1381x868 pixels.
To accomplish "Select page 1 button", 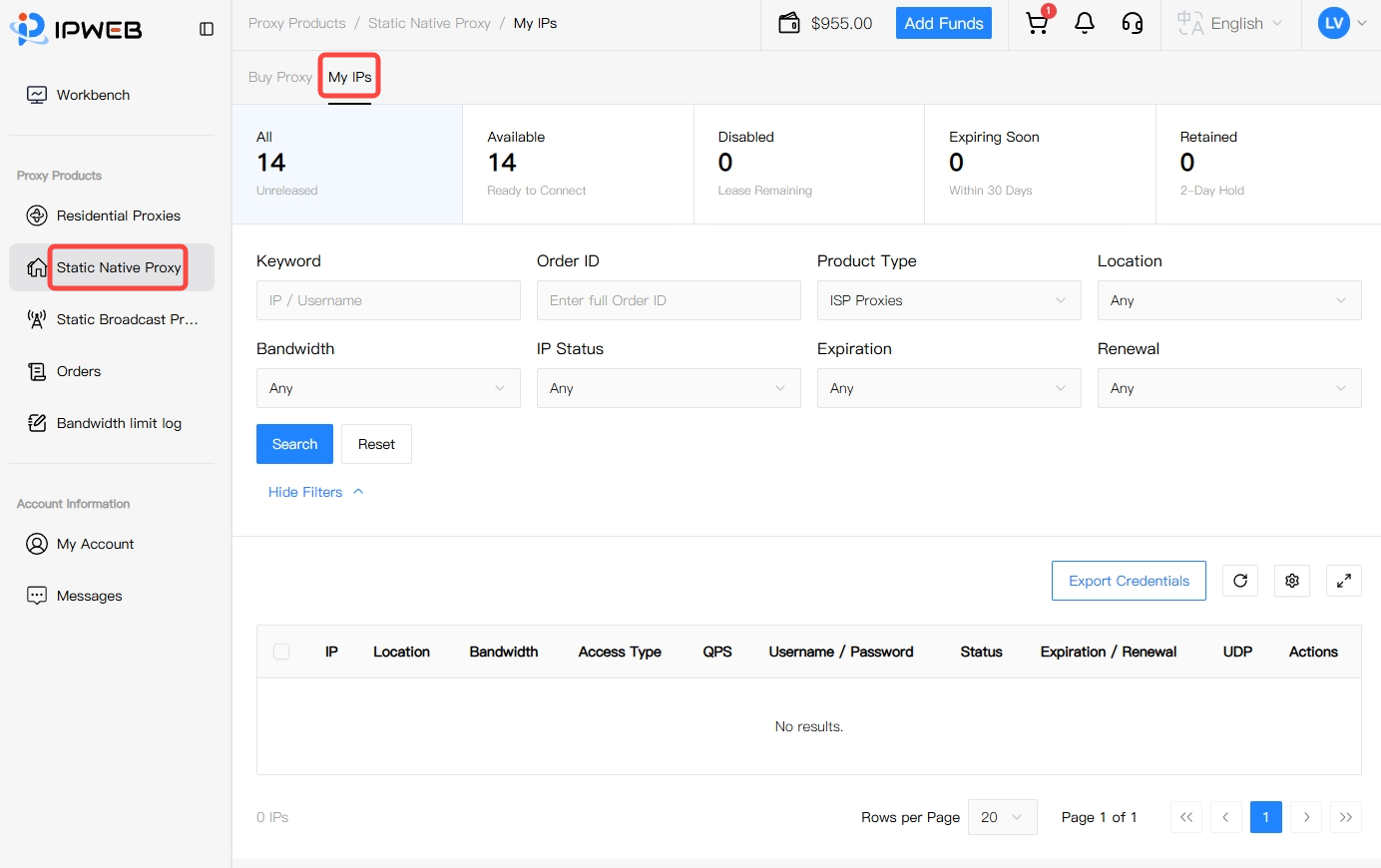I will [1266, 817].
